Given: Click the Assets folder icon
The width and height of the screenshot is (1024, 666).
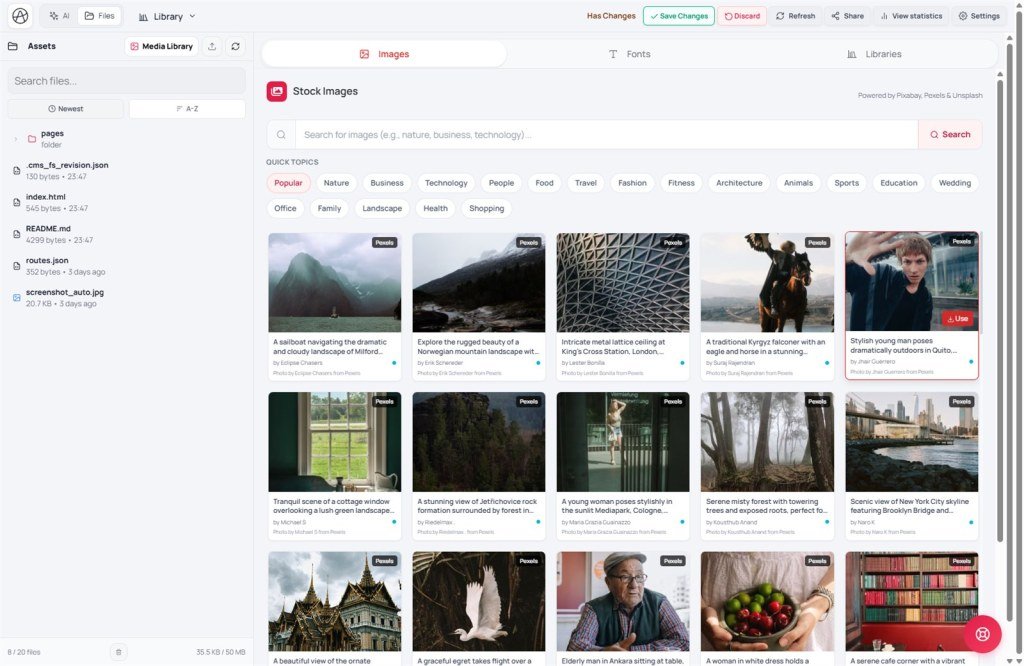Looking at the screenshot, I should (12, 46).
